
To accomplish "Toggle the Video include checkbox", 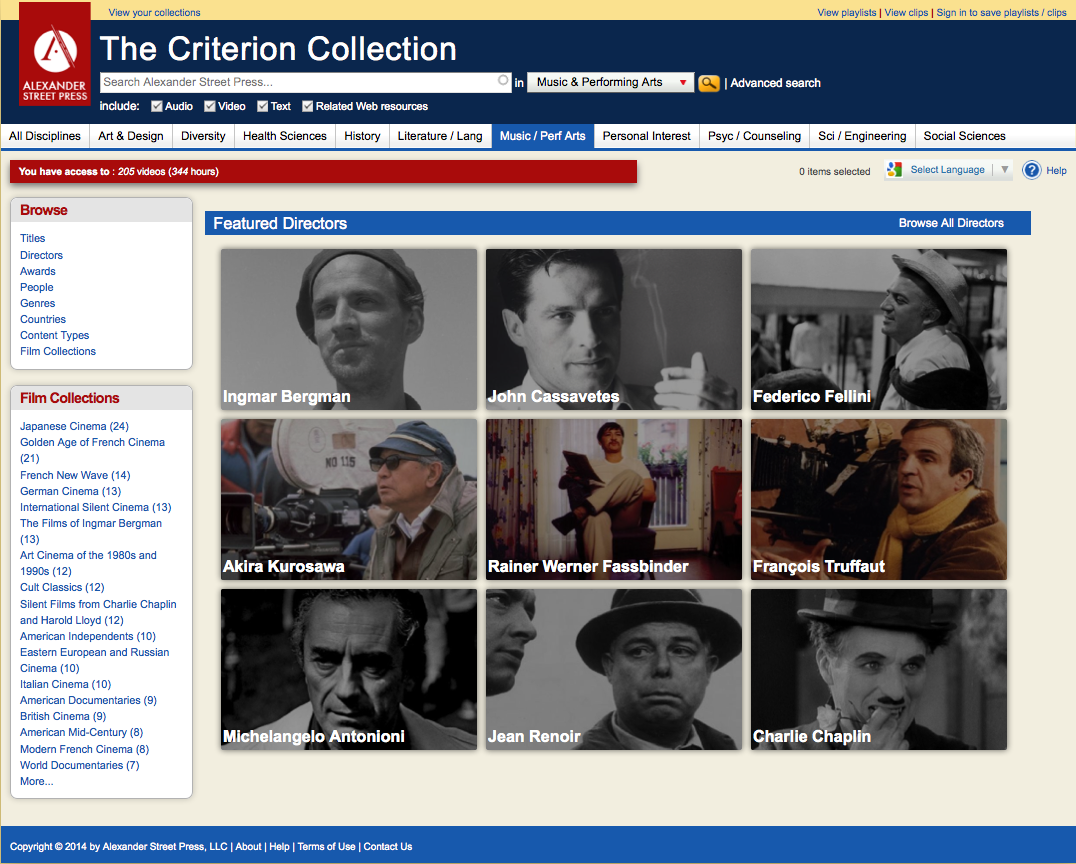I will [x=210, y=106].
